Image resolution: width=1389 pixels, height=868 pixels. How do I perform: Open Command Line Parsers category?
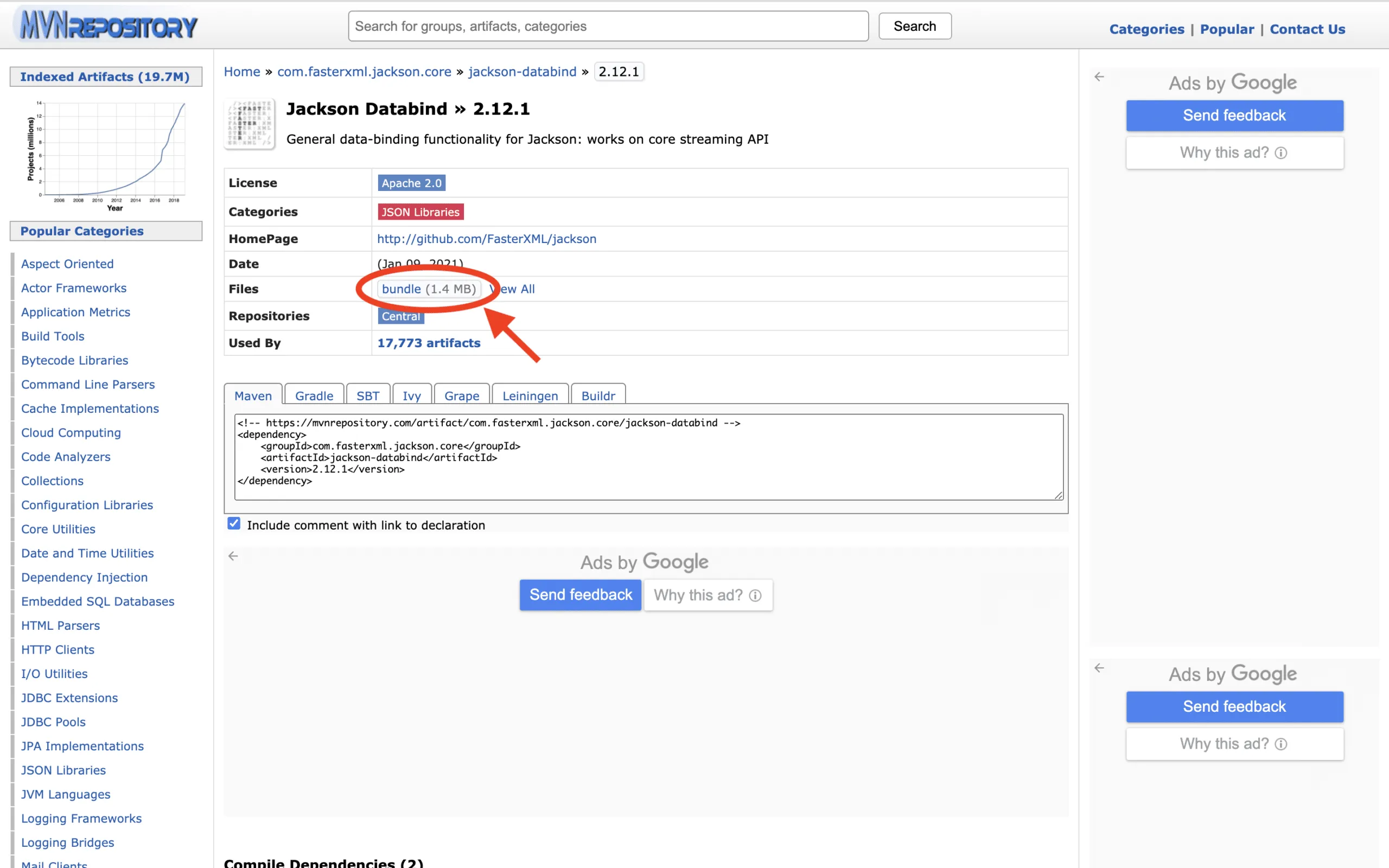tap(88, 385)
